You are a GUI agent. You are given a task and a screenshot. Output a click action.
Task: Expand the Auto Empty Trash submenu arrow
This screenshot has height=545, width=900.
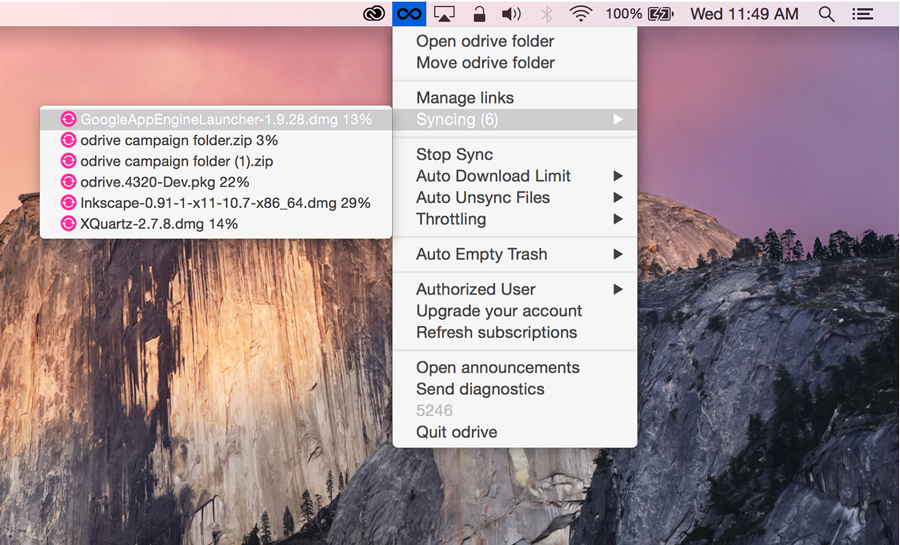[618, 254]
